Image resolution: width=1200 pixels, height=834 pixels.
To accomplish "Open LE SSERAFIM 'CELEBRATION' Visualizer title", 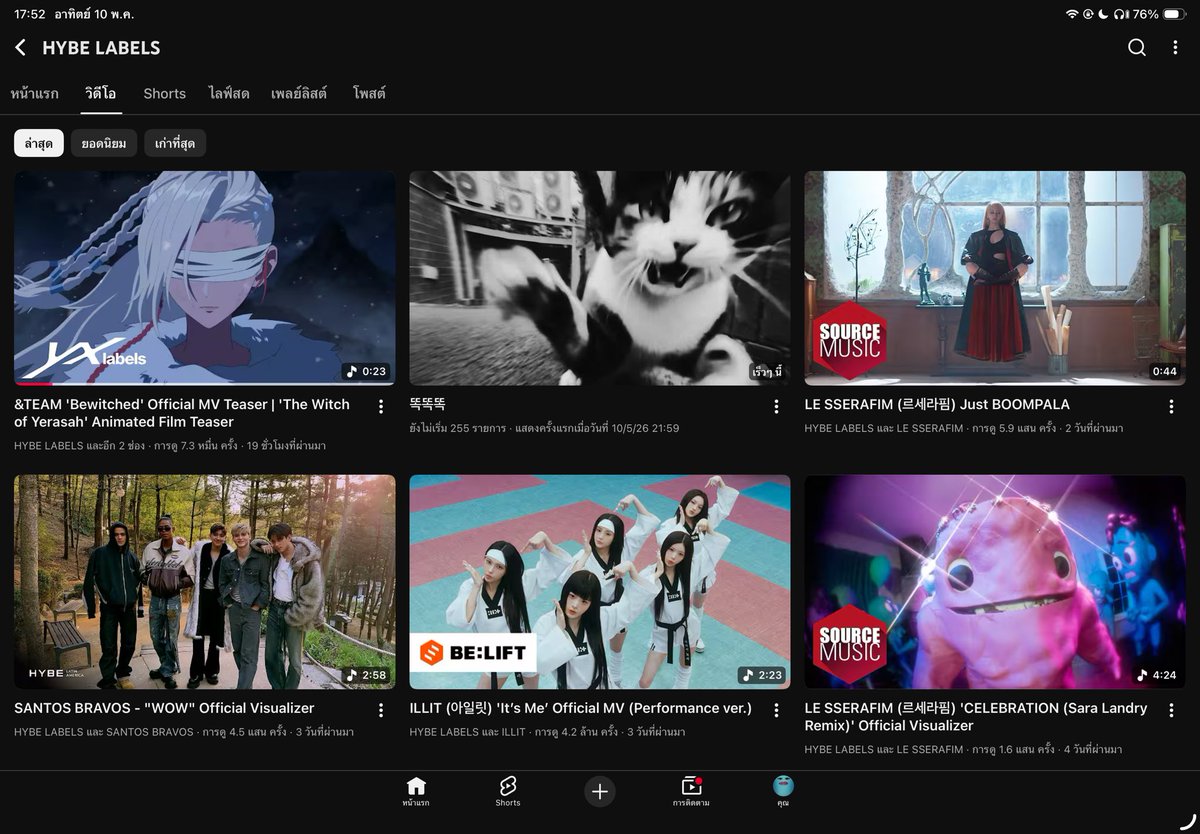I will point(976,716).
